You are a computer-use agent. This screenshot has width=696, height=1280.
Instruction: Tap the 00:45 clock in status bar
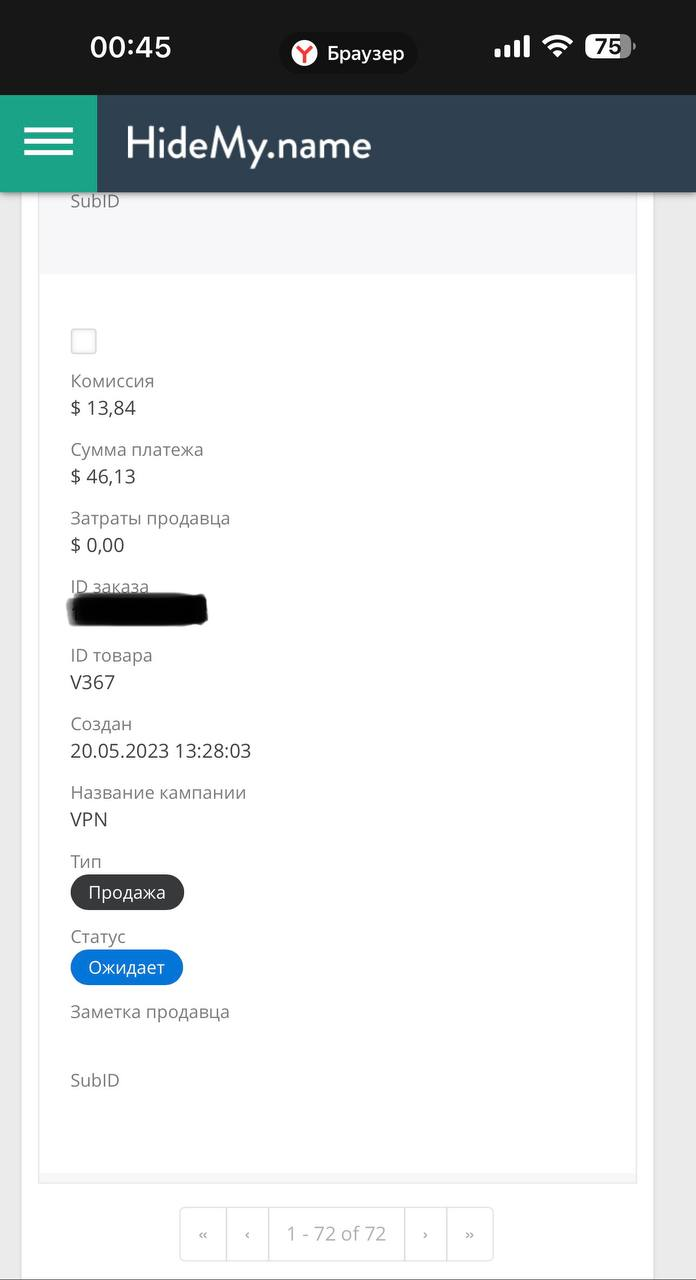(x=130, y=47)
